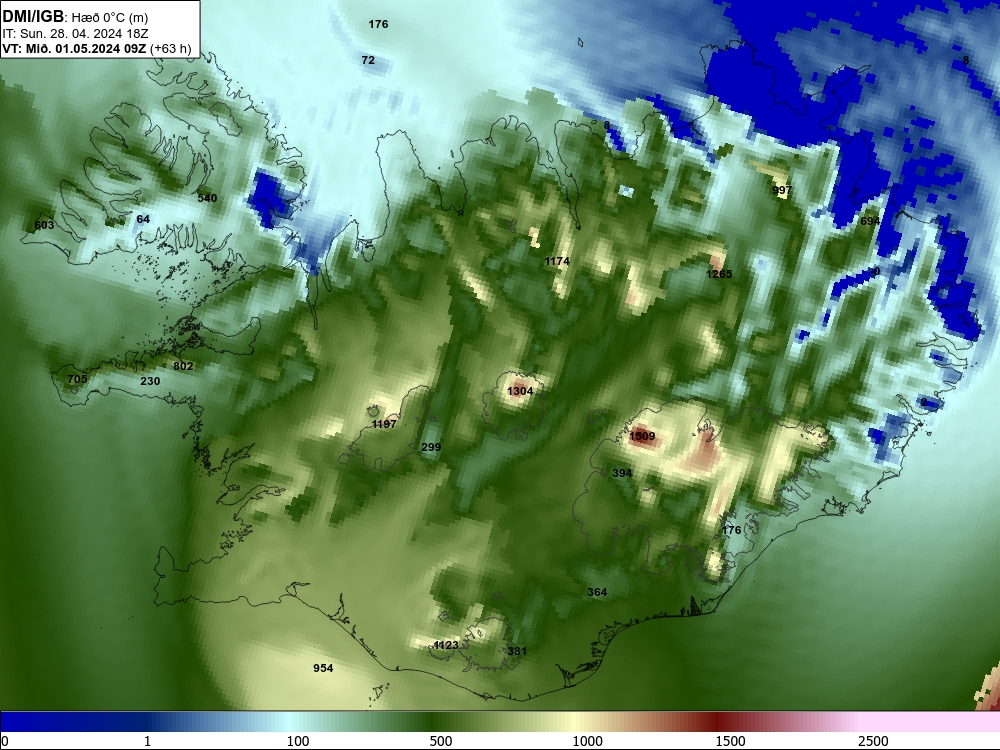Image resolution: width=1000 pixels, height=750 pixels.
Task: Select the map value "364"
Action: point(597,592)
